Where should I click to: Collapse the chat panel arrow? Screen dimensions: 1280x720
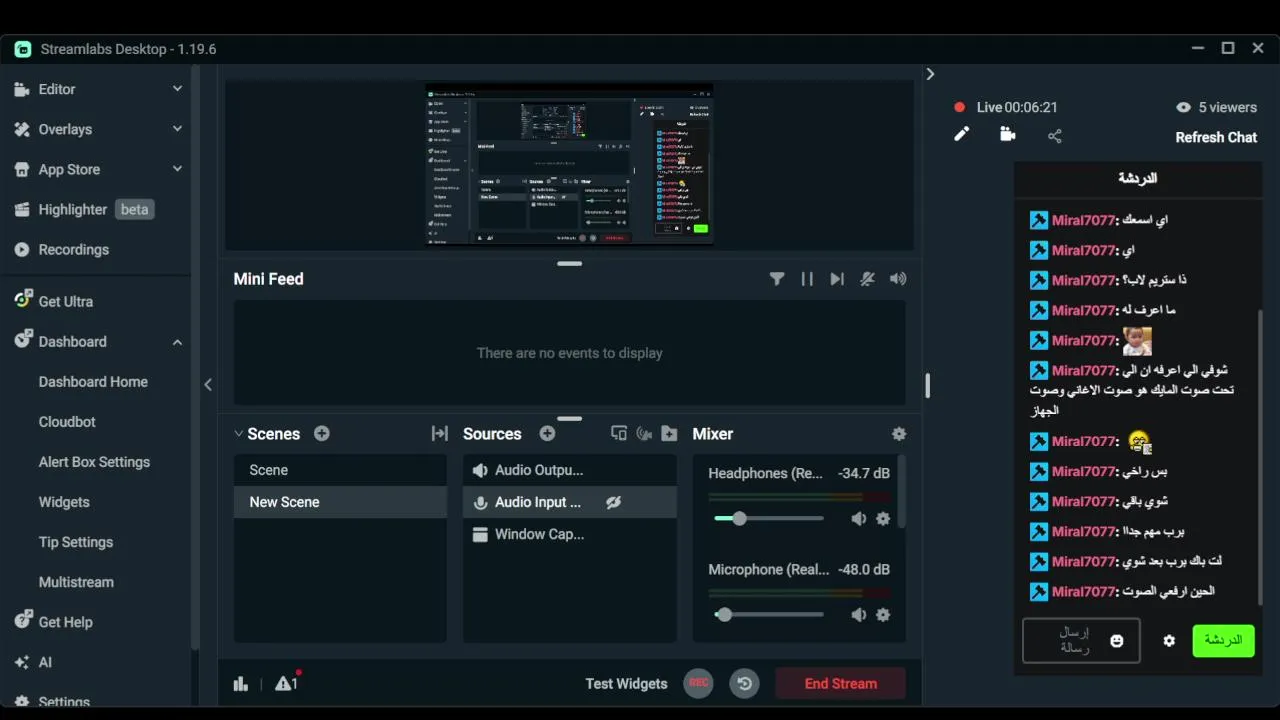(930, 74)
